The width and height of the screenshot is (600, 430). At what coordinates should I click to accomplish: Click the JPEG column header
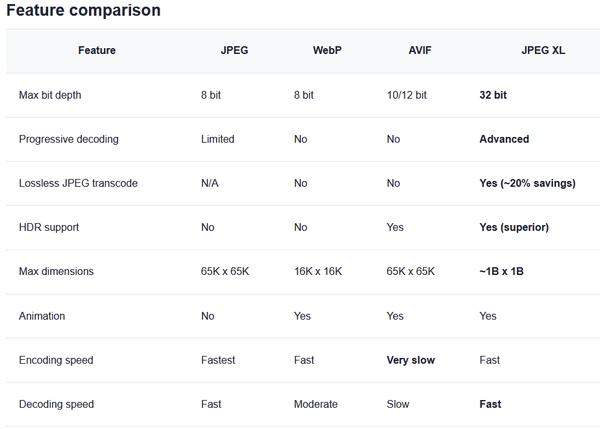point(234,51)
